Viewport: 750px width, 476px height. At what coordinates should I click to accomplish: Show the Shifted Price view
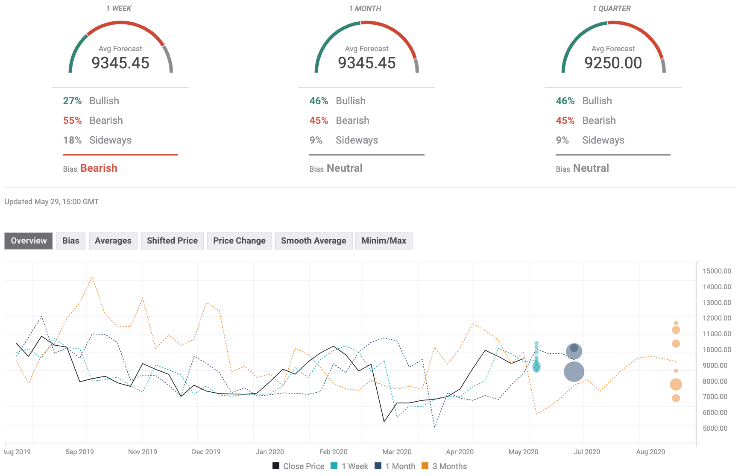pos(174,241)
